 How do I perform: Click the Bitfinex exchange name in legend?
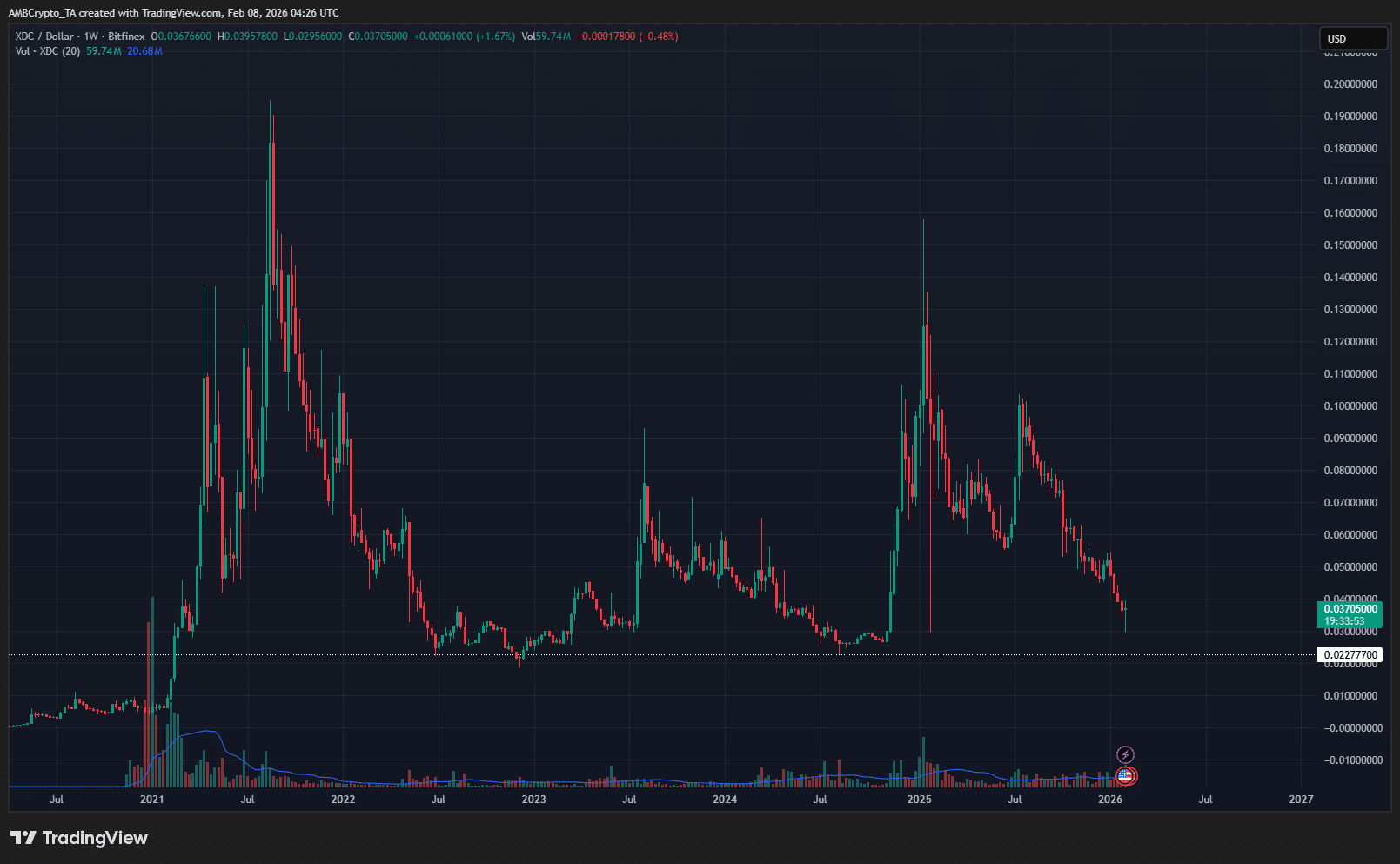click(x=126, y=37)
